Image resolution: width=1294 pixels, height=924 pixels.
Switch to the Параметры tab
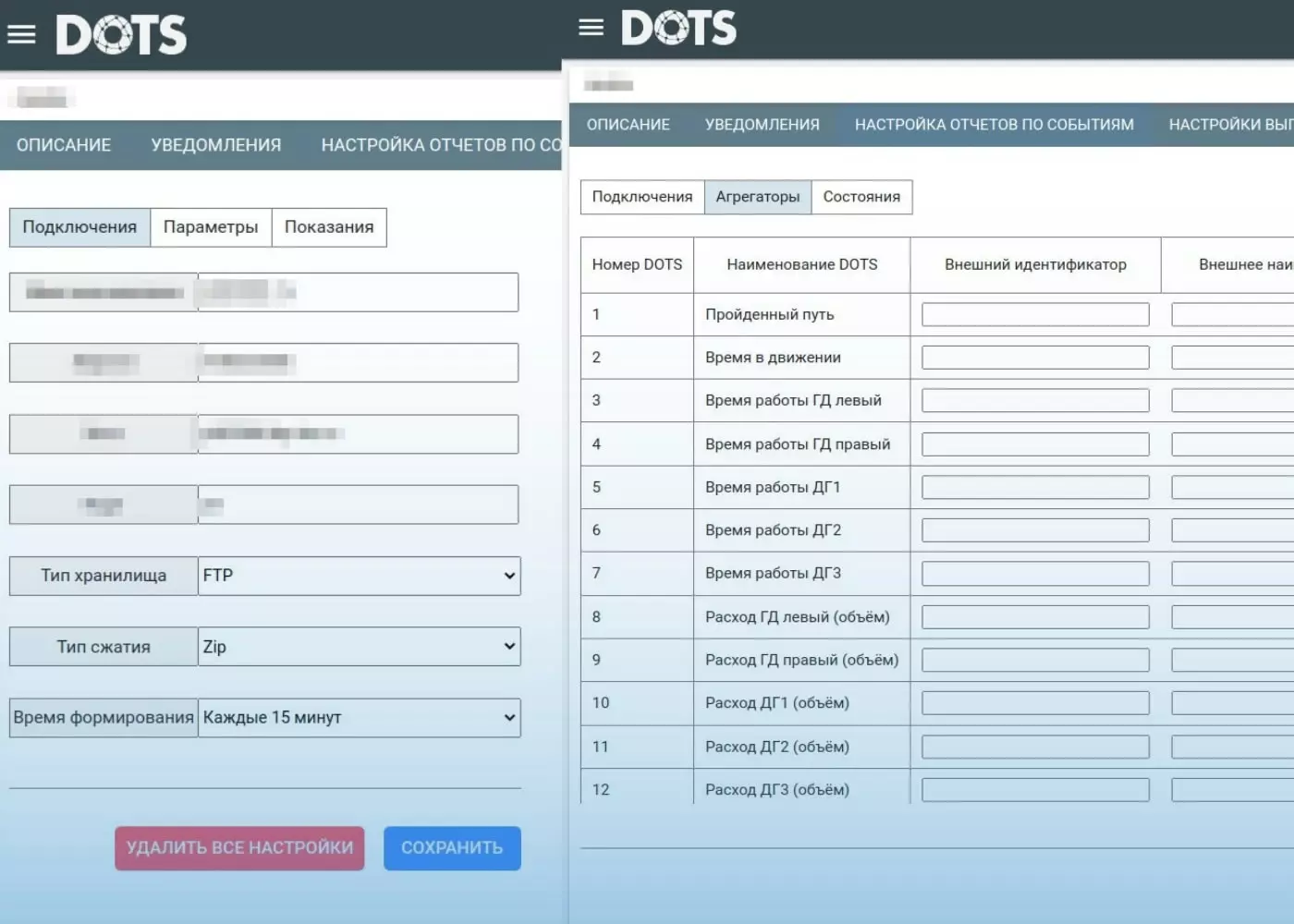click(x=211, y=227)
